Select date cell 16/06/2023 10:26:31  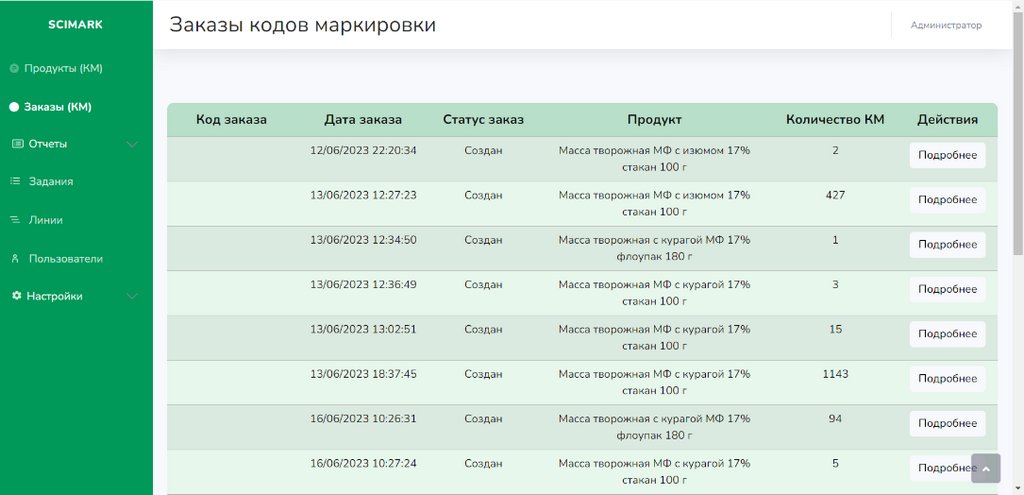363,419
